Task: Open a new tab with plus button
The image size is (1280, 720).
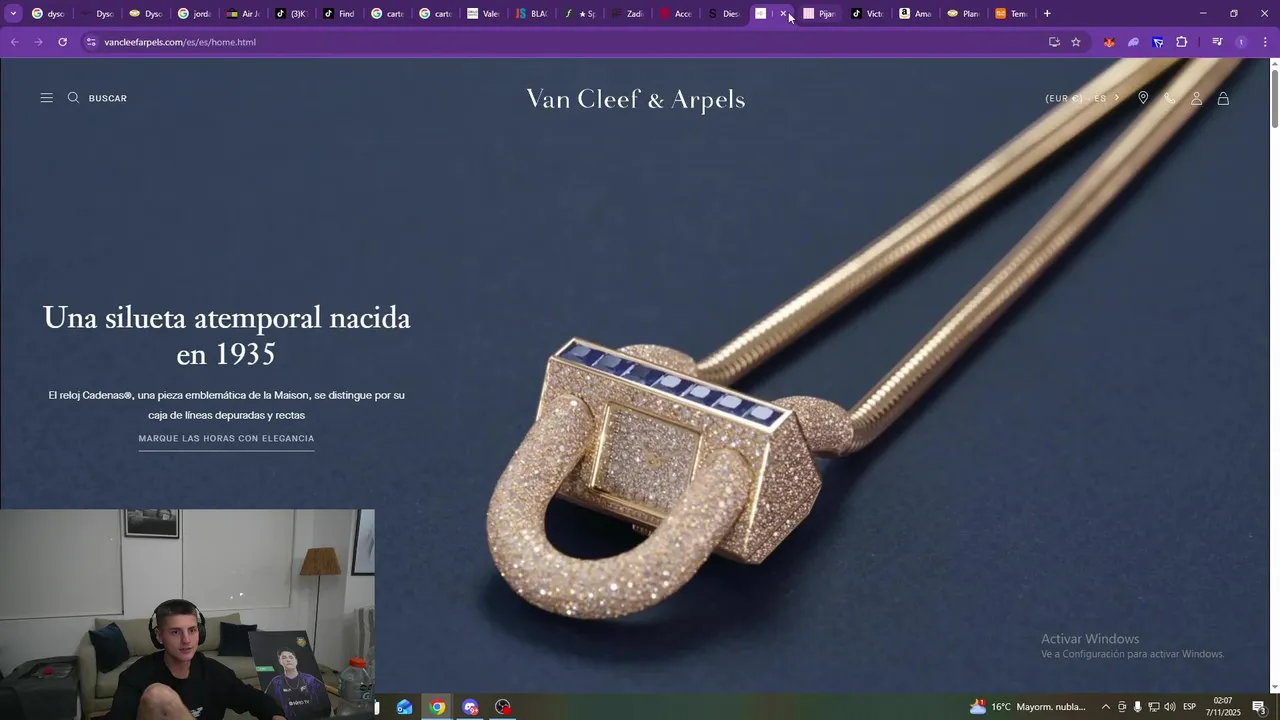Action: 1047,14
